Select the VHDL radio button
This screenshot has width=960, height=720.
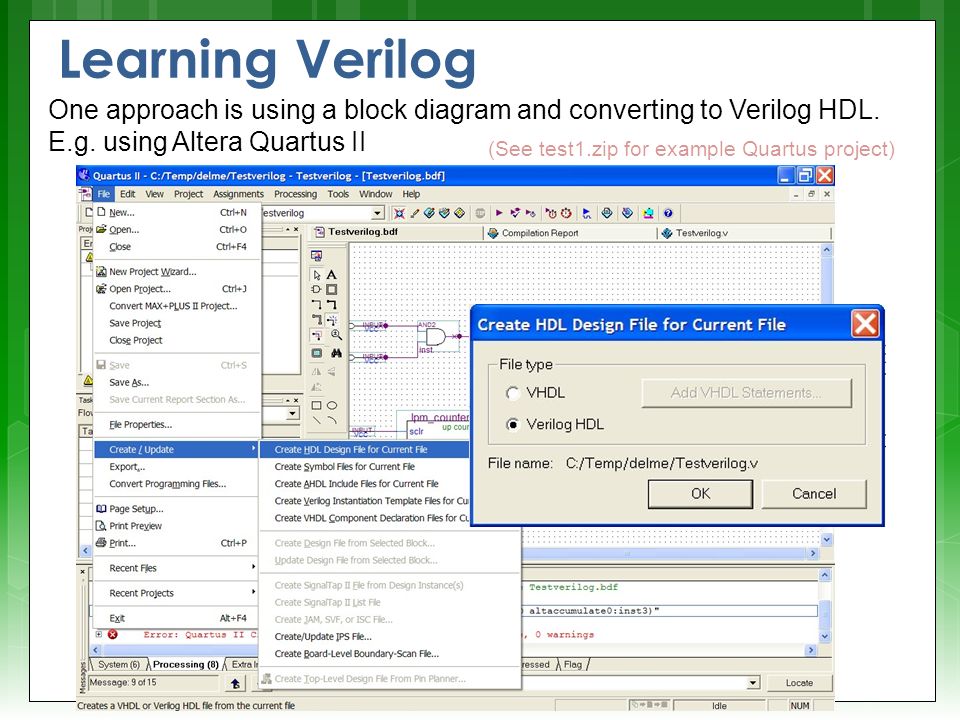click(x=512, y=393)
